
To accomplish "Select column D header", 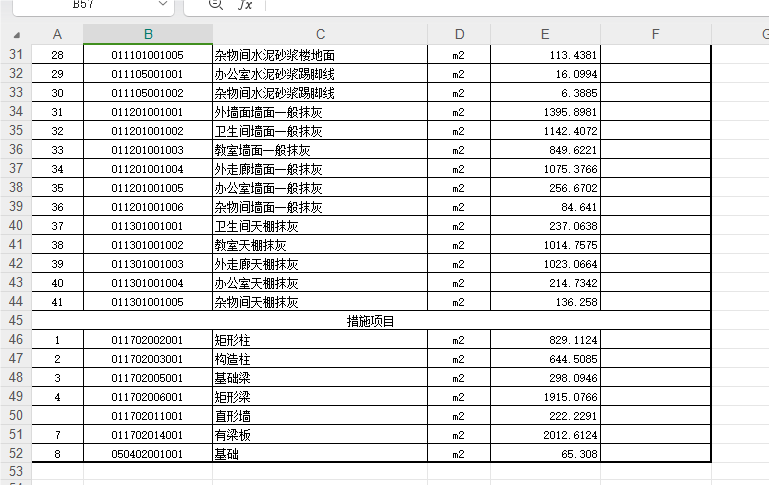I will coord(459,34).
